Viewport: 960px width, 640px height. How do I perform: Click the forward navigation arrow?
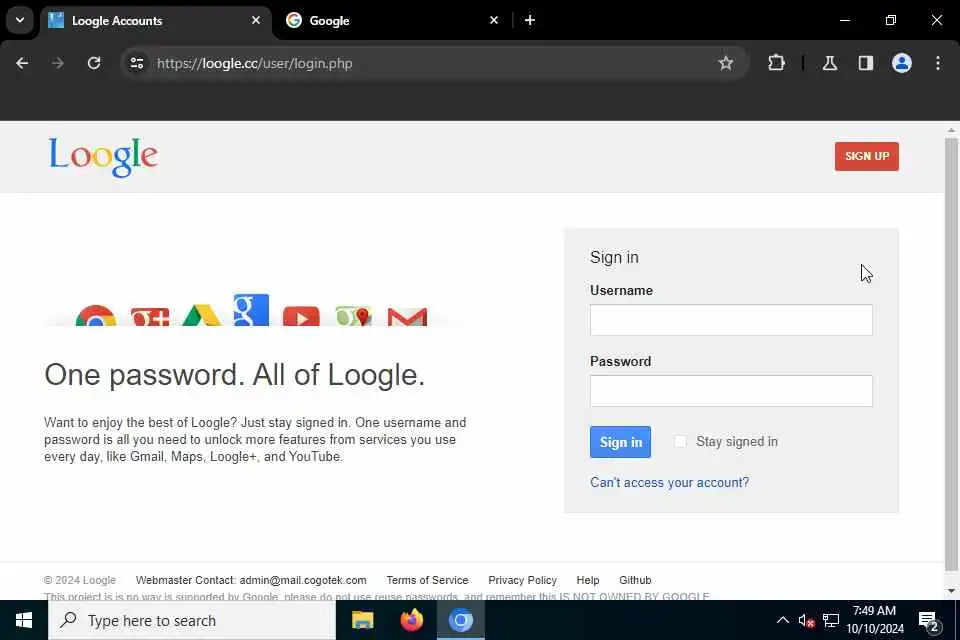click(x=58, y=63)
